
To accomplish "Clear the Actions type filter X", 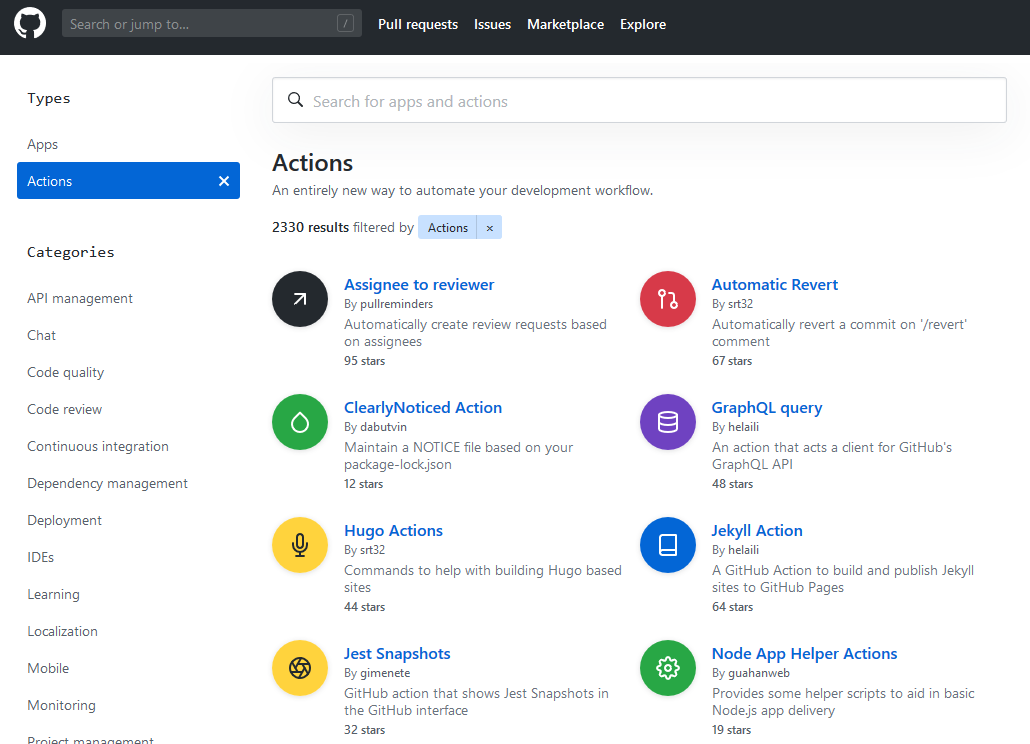I will pyautogui.click(x=224, y=181).
